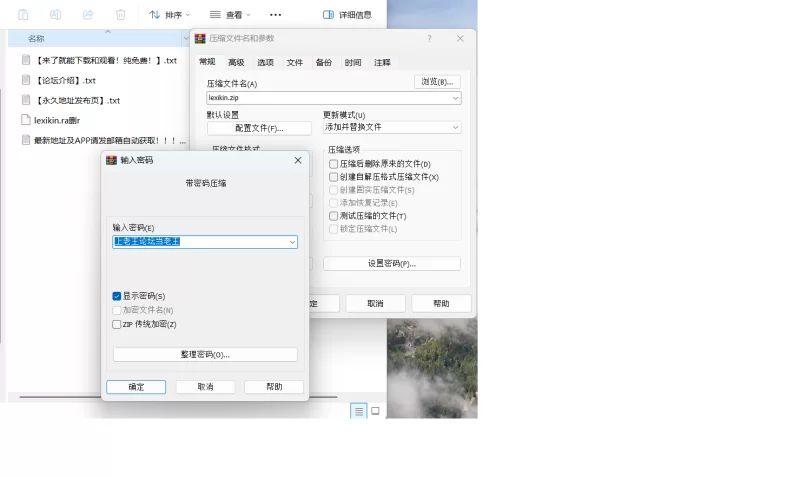
Task: Open the 更新模式 dropdown list
Action: (x=455, y=127)
